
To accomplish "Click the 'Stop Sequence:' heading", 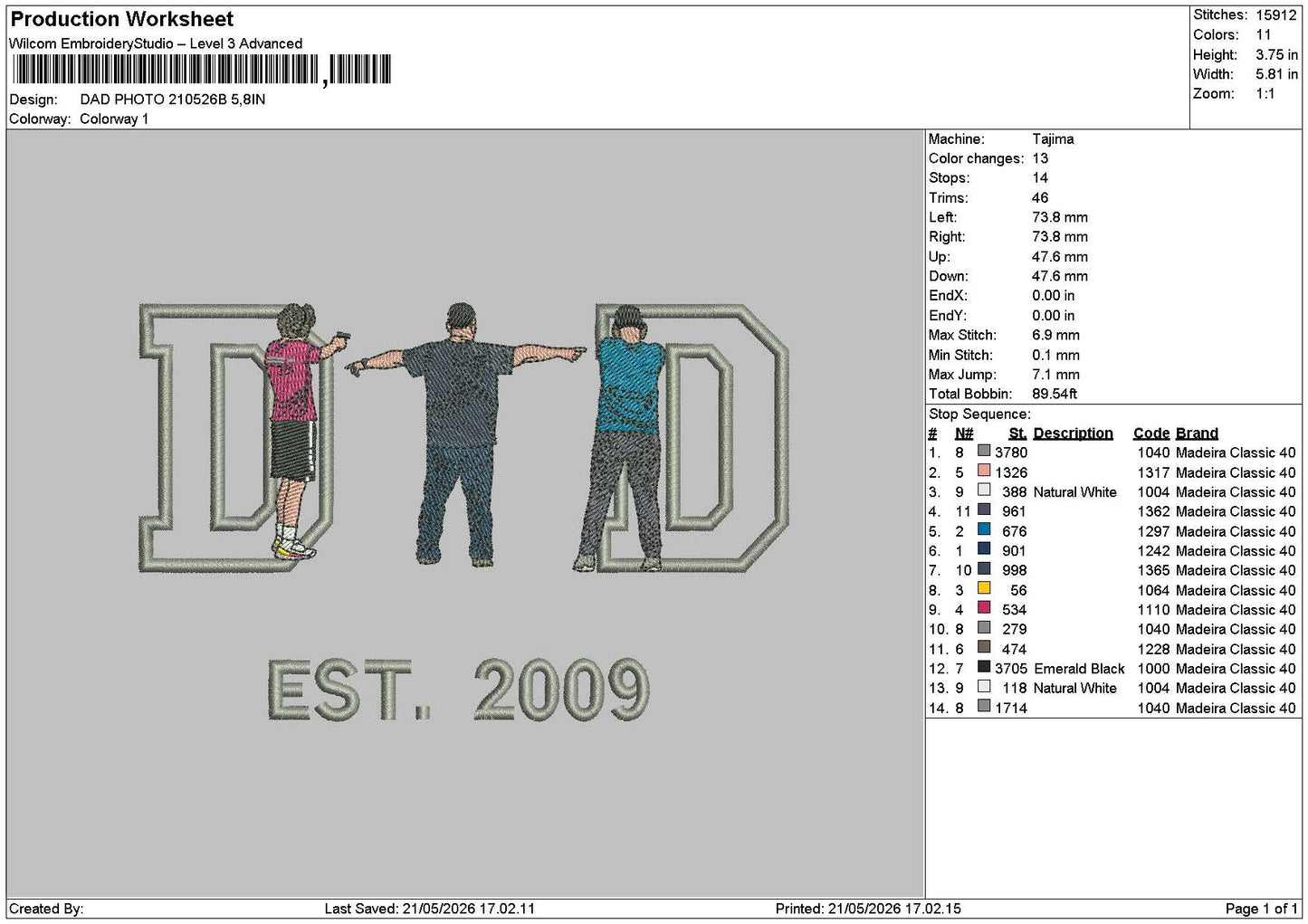I will coord(979,414).
